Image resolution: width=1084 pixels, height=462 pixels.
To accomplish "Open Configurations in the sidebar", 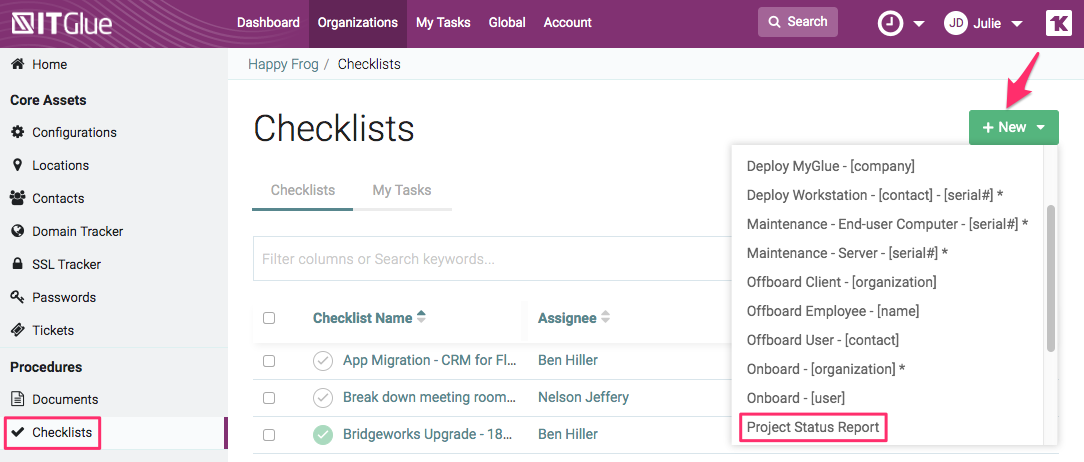I will click(x=74, y=132).
